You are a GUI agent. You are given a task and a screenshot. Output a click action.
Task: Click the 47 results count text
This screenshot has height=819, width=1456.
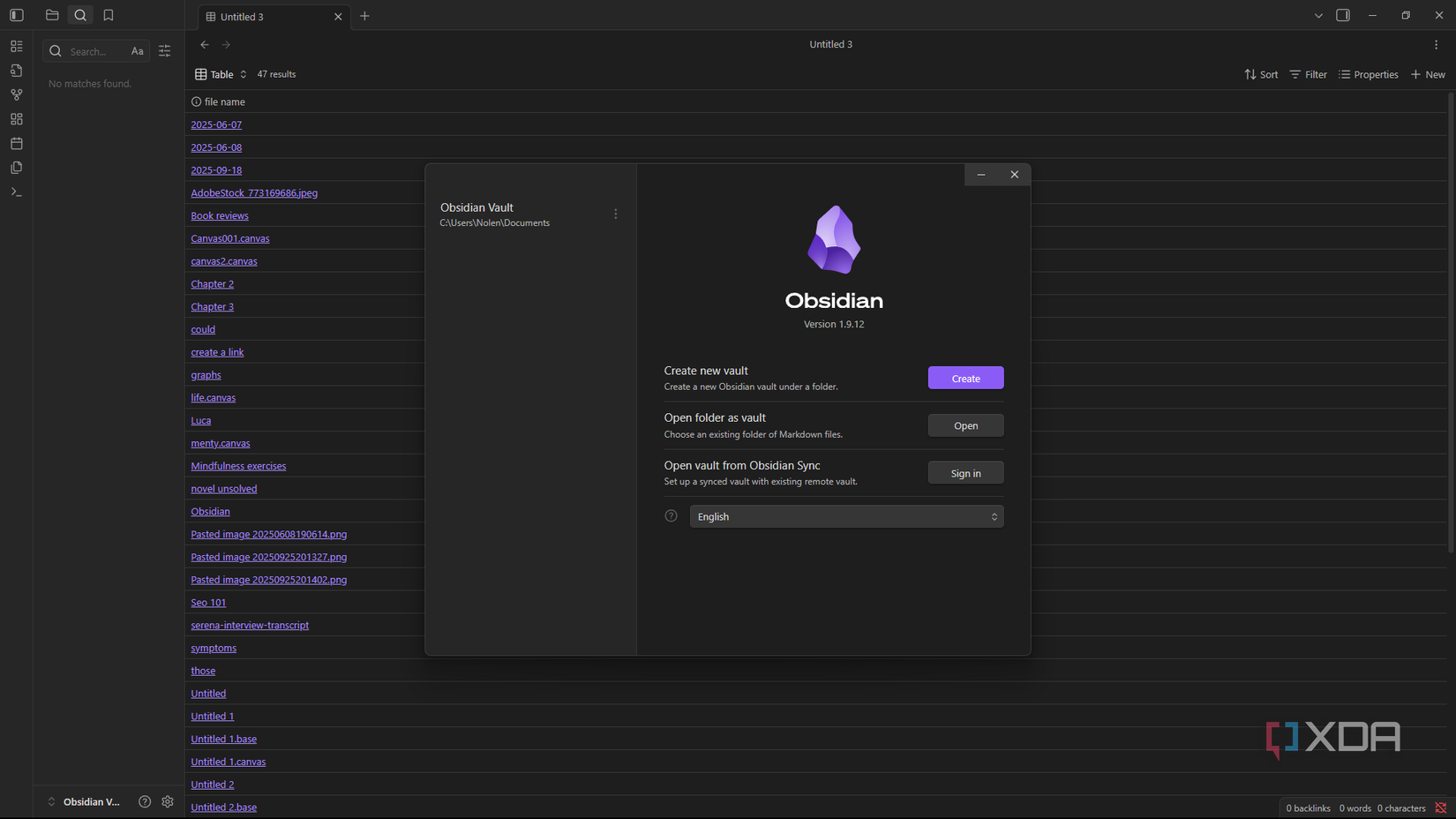(276, 74)
